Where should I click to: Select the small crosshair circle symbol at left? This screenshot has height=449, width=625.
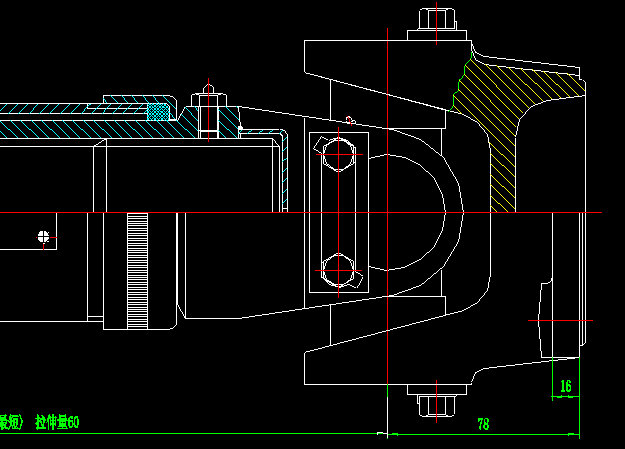point(42,236)
